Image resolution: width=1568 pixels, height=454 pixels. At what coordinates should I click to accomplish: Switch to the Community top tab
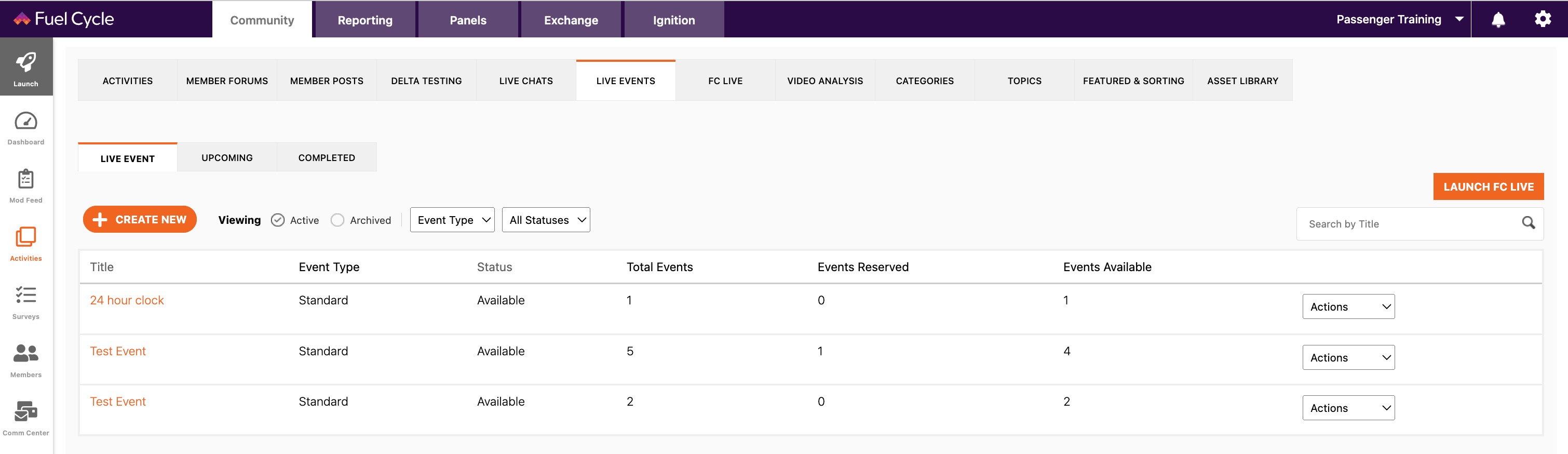[x=262, y=20]
